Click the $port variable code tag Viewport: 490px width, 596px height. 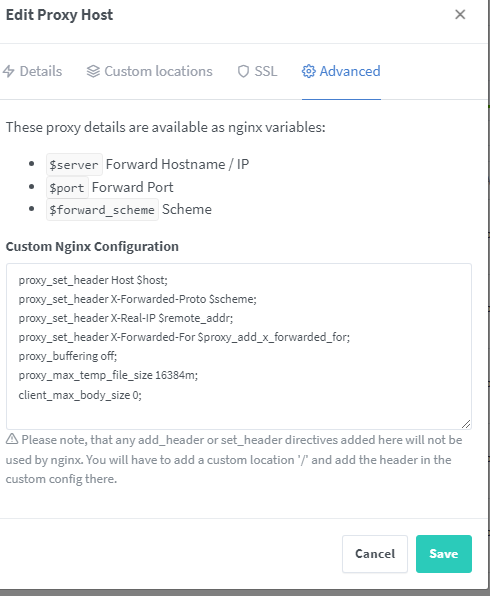(x=67, y=187)
